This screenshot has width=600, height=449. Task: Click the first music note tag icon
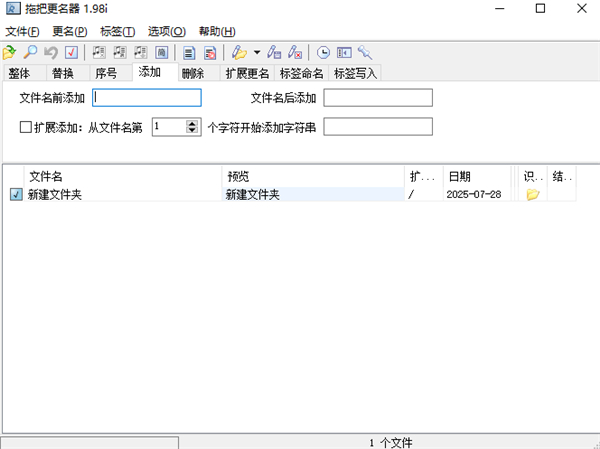pyautogui.click(x=99, y=52)
